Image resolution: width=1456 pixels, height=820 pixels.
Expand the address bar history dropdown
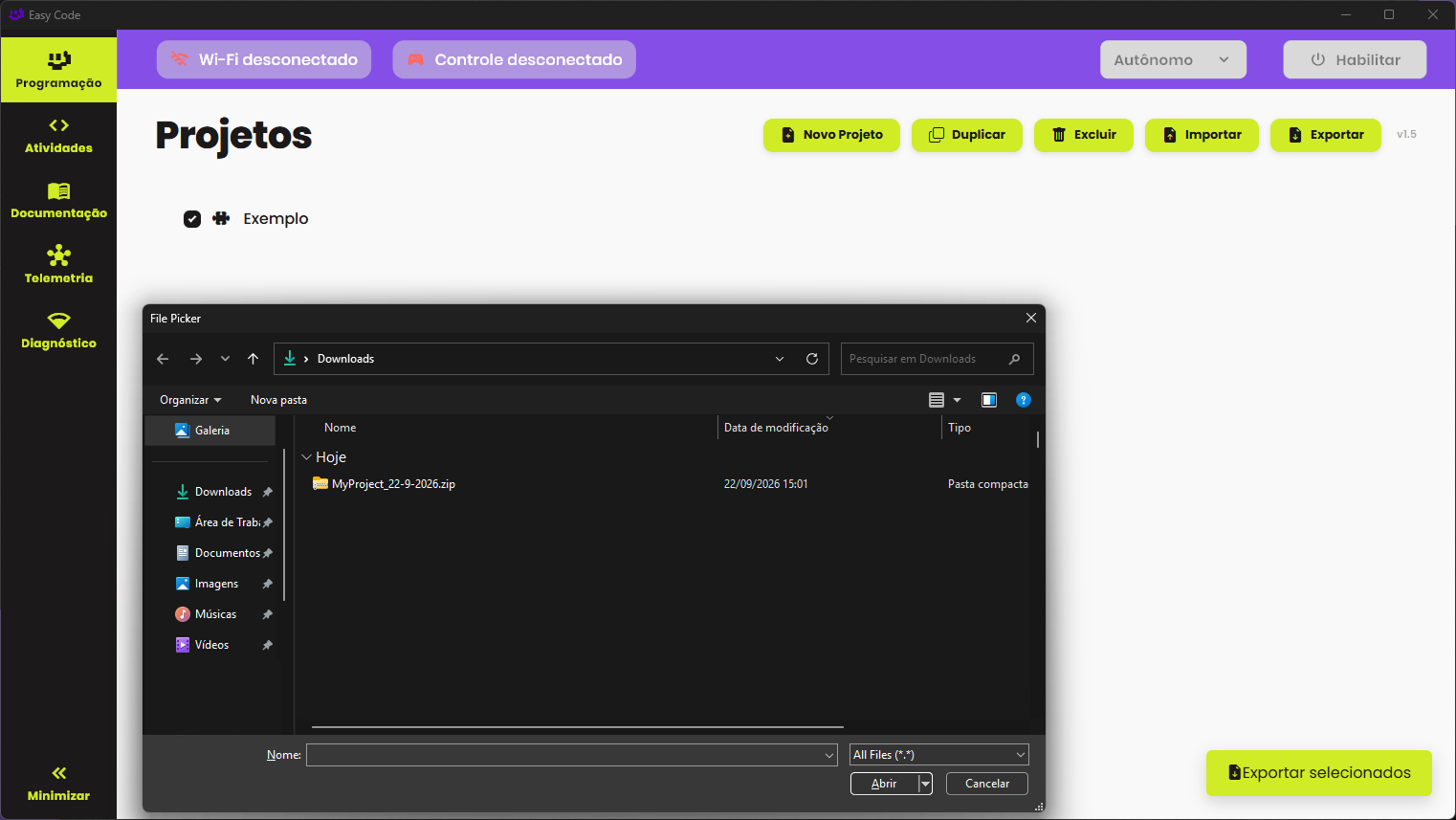tap(780, 359)
